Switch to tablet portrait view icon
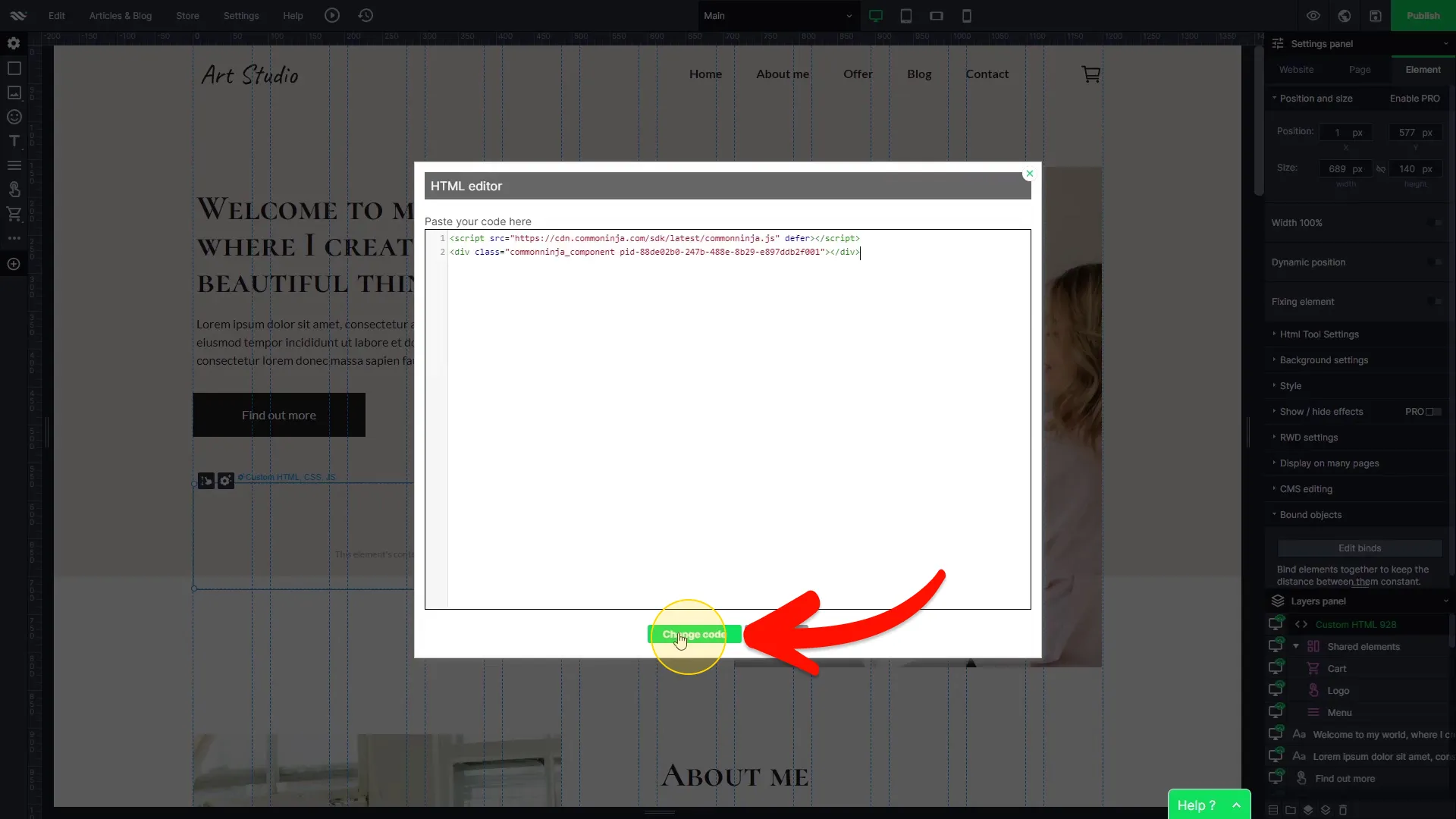Viewport: 1456px width, 819px height. (x=906, y=16)
